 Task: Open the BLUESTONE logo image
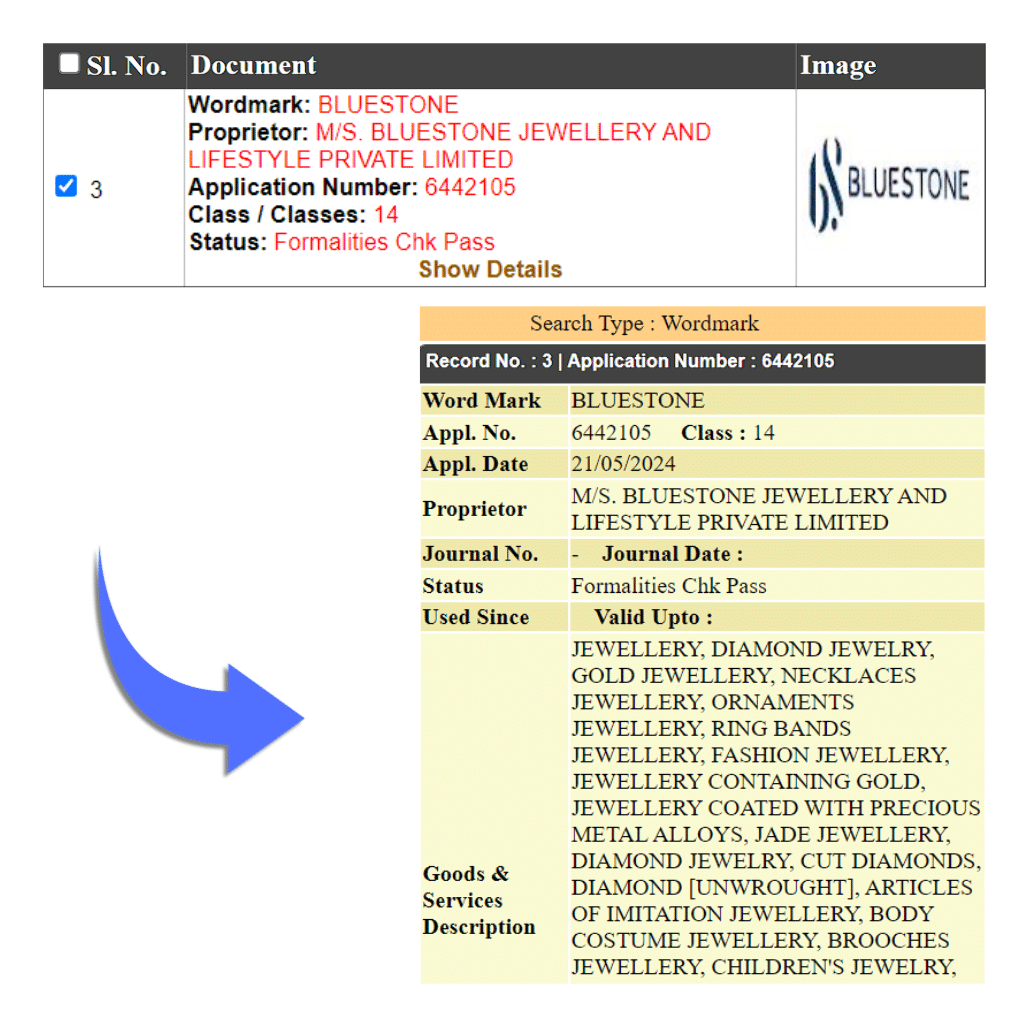pos(889,186)
